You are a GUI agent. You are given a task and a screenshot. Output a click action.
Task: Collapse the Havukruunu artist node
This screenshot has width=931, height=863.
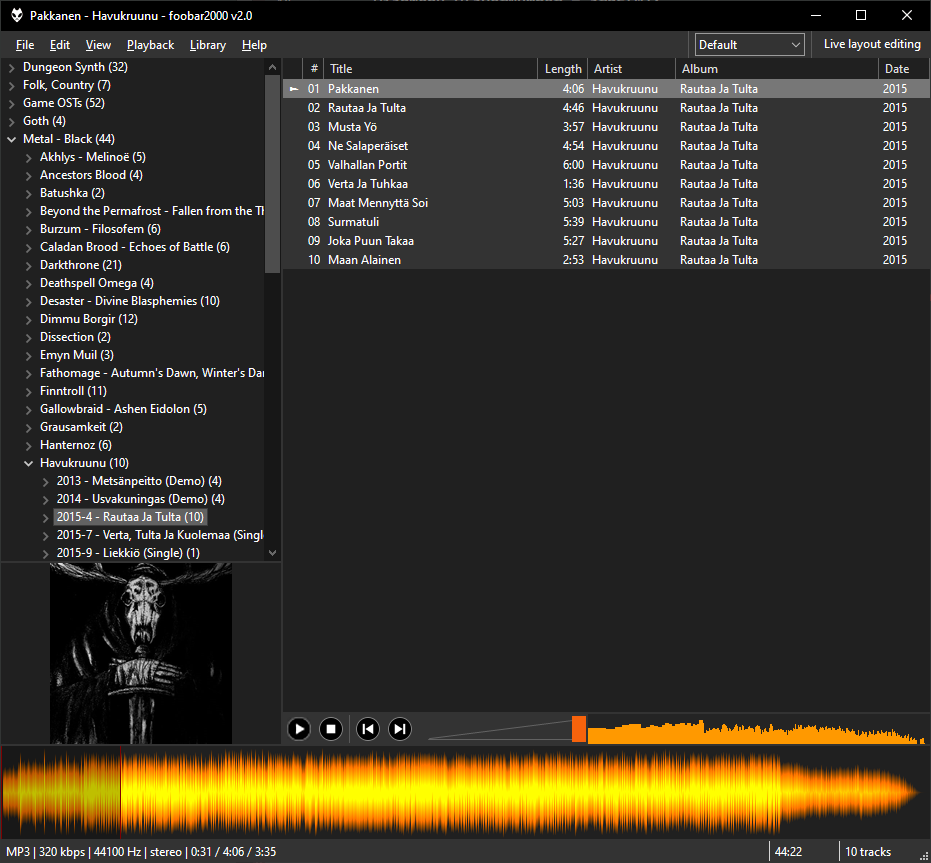coord(28,463)
